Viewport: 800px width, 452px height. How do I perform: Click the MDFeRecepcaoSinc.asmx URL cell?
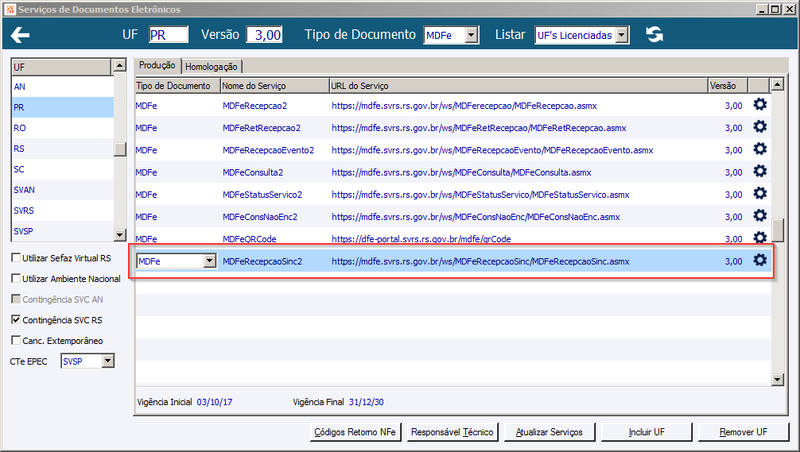pyautogui.click(x=480, y=261)
